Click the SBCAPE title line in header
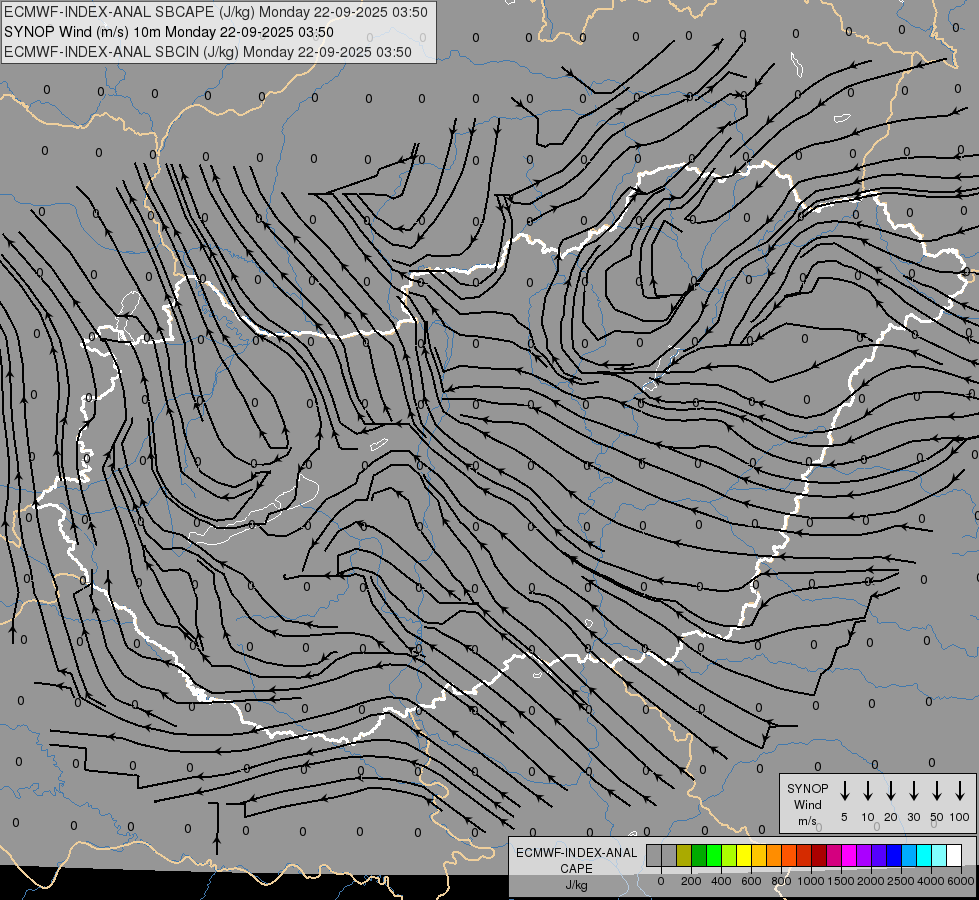This screenshot has height=900, width=979. coord(216,12)
